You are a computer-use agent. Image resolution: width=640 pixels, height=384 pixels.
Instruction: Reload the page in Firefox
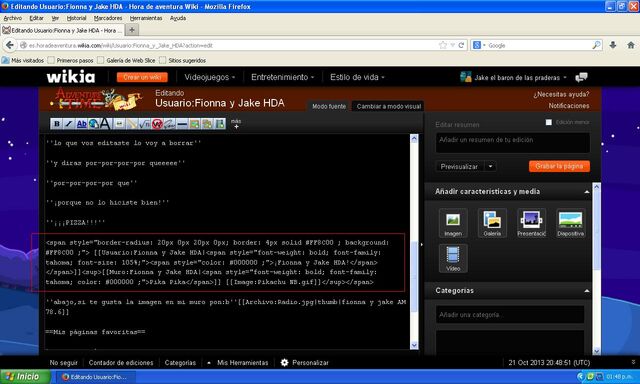(461, 45)
